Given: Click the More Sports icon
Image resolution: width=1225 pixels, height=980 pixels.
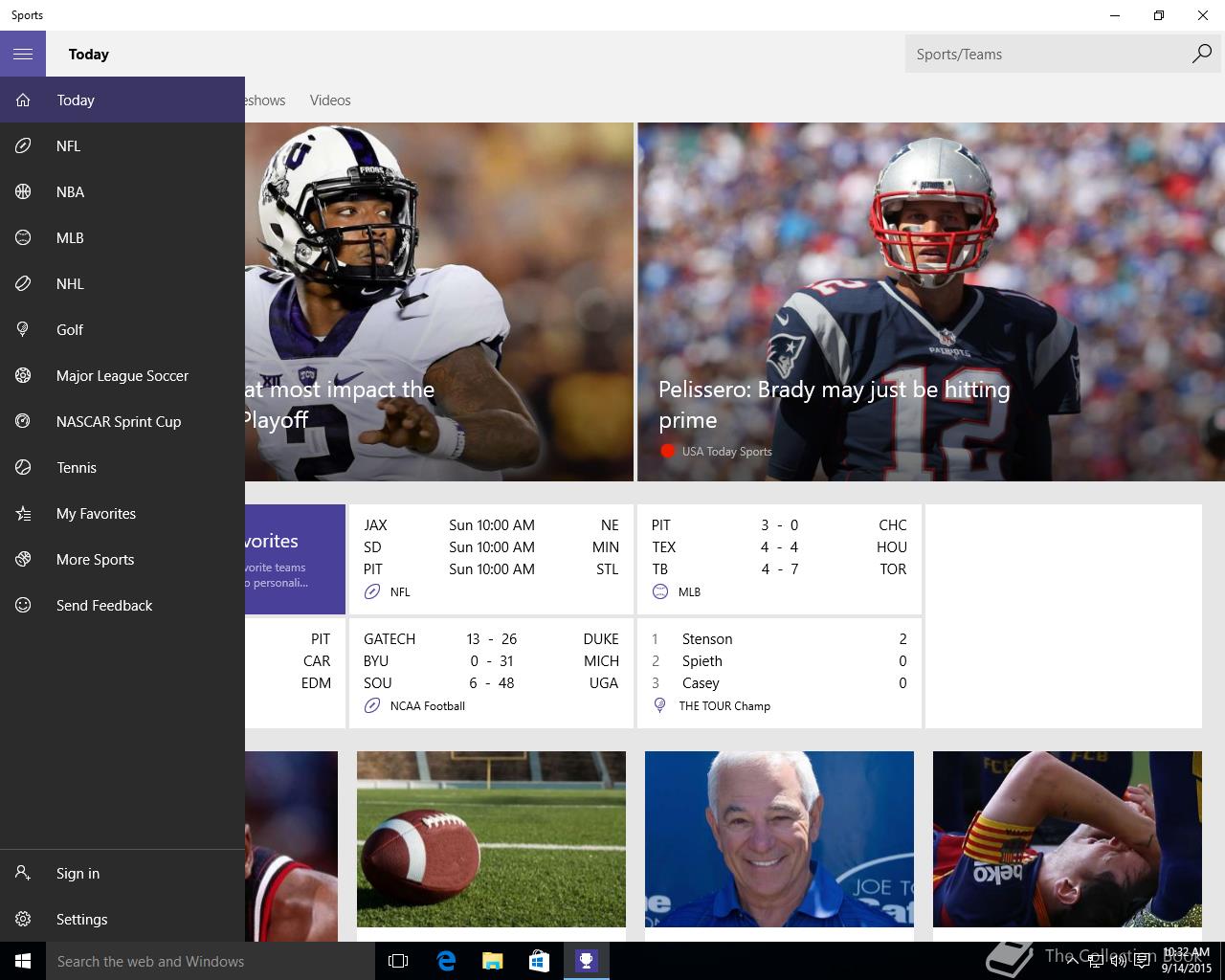Looking at the screenshot, I should click(x=23, y=559).
